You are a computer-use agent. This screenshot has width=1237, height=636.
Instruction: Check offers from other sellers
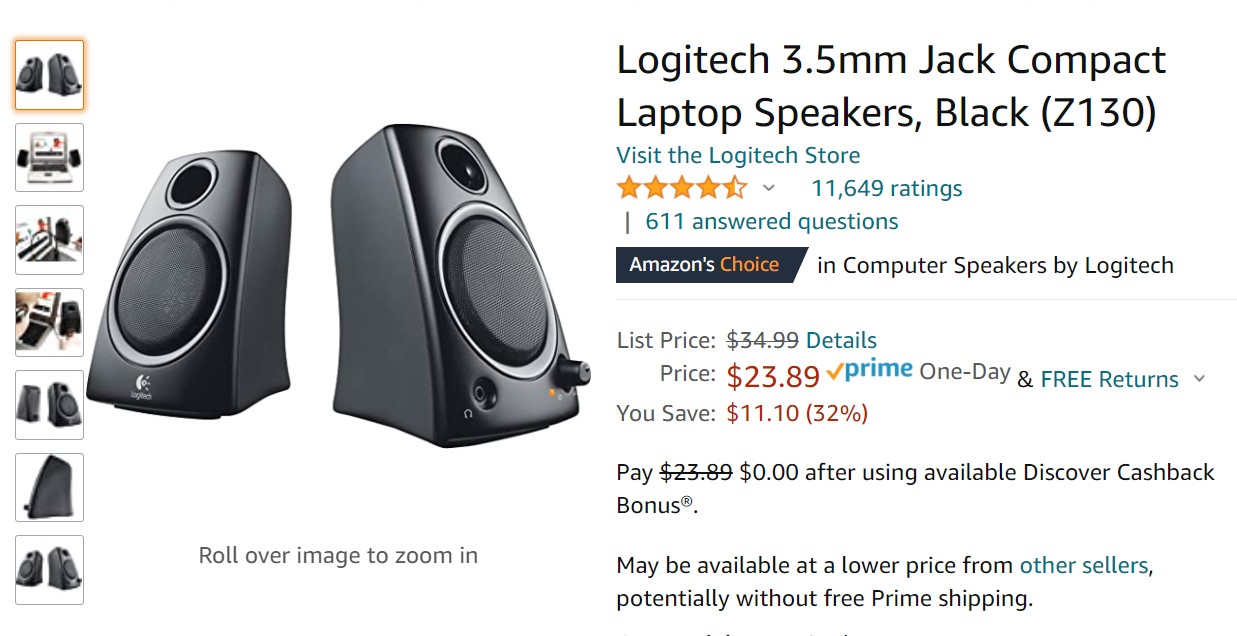pos(1083,565)
